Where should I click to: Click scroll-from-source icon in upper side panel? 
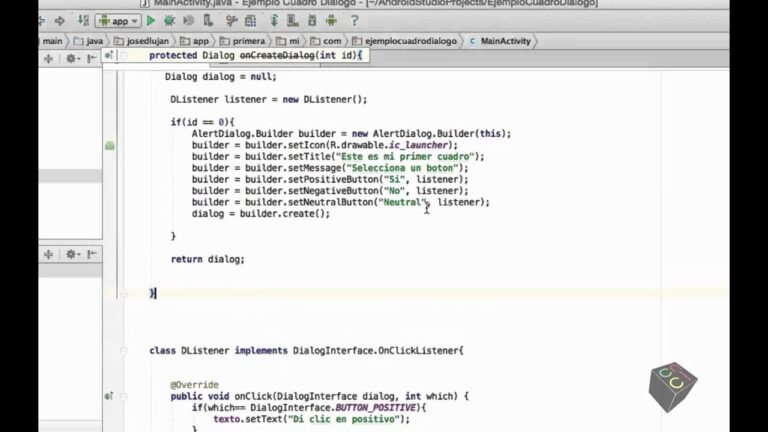point(48,59)
